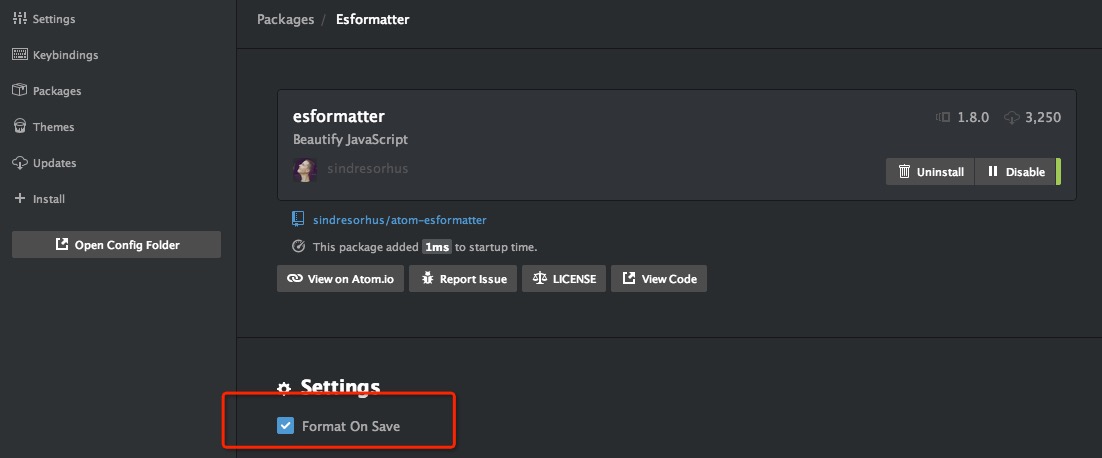Click the sindresorhus author avatar
This screenshot has width=1102, height=458.
pyautogui.click(x=304, y=170)
